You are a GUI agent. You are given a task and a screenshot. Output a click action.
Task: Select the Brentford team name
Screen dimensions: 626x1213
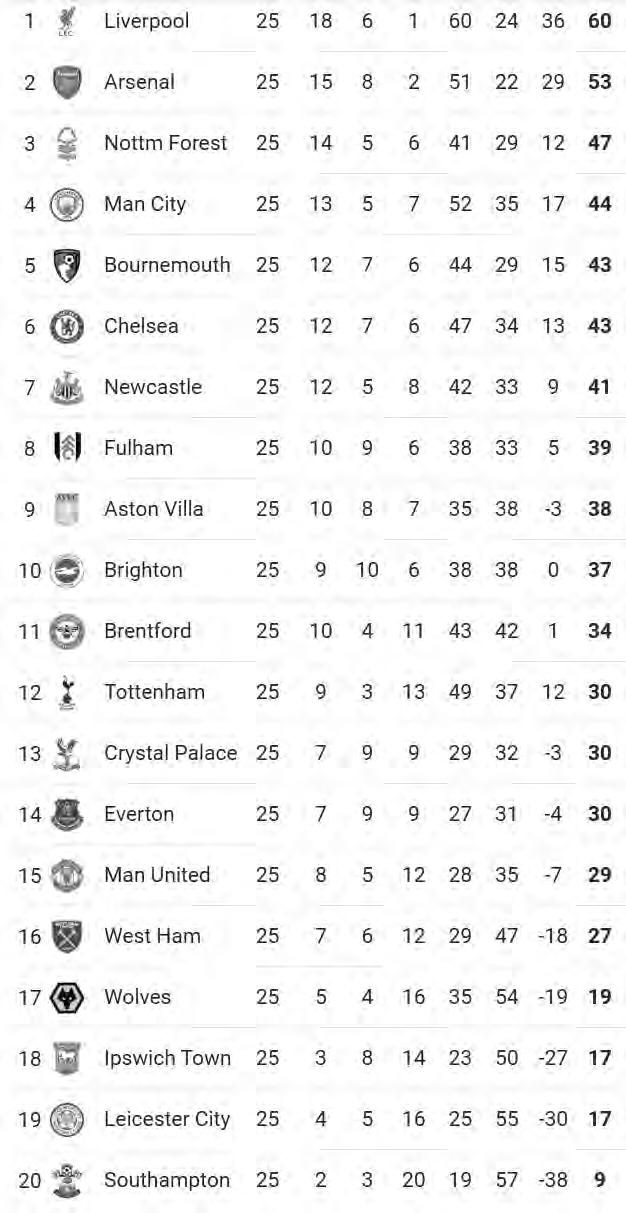[147, 631]
